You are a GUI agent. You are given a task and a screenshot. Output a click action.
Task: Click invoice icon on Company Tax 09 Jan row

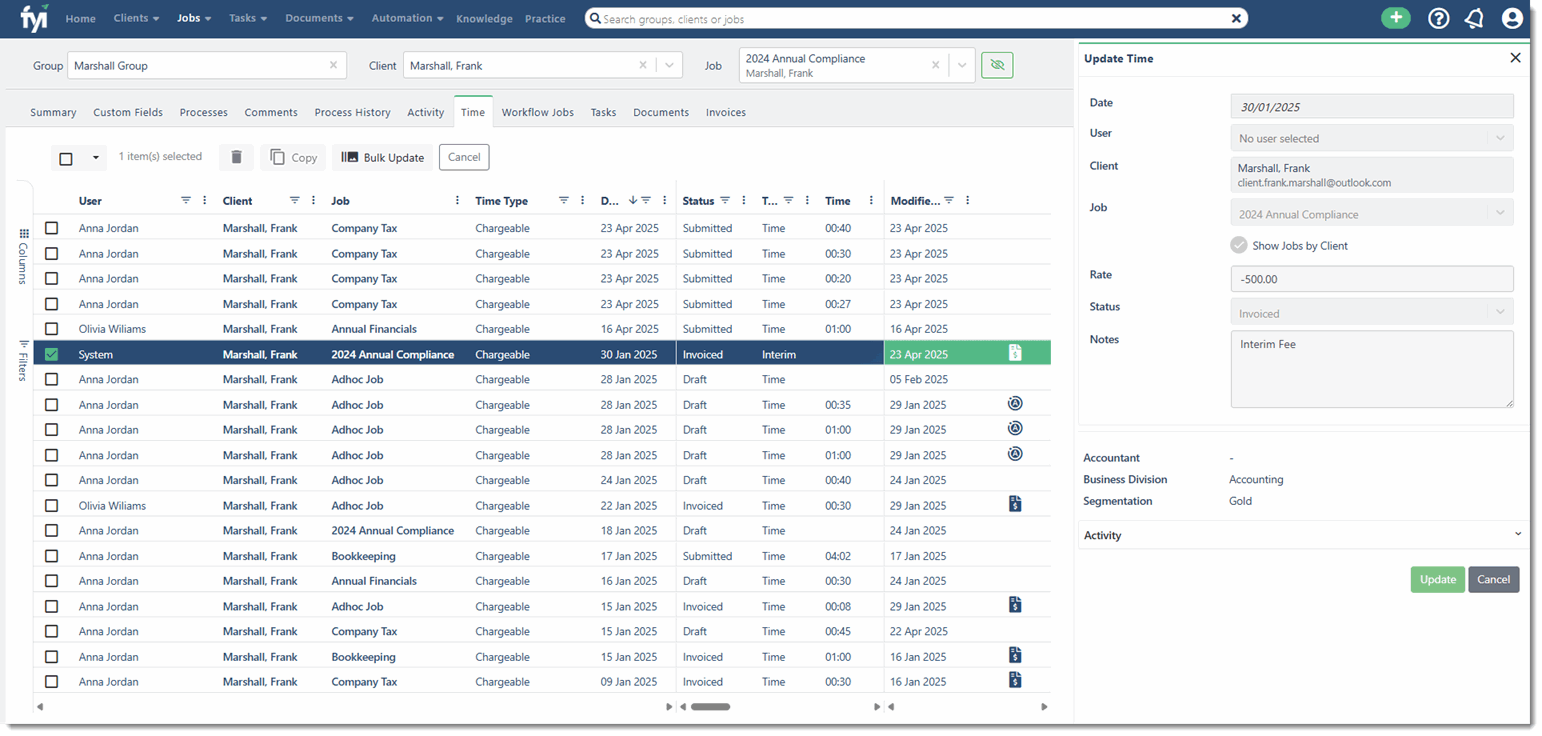point(1015,681)
